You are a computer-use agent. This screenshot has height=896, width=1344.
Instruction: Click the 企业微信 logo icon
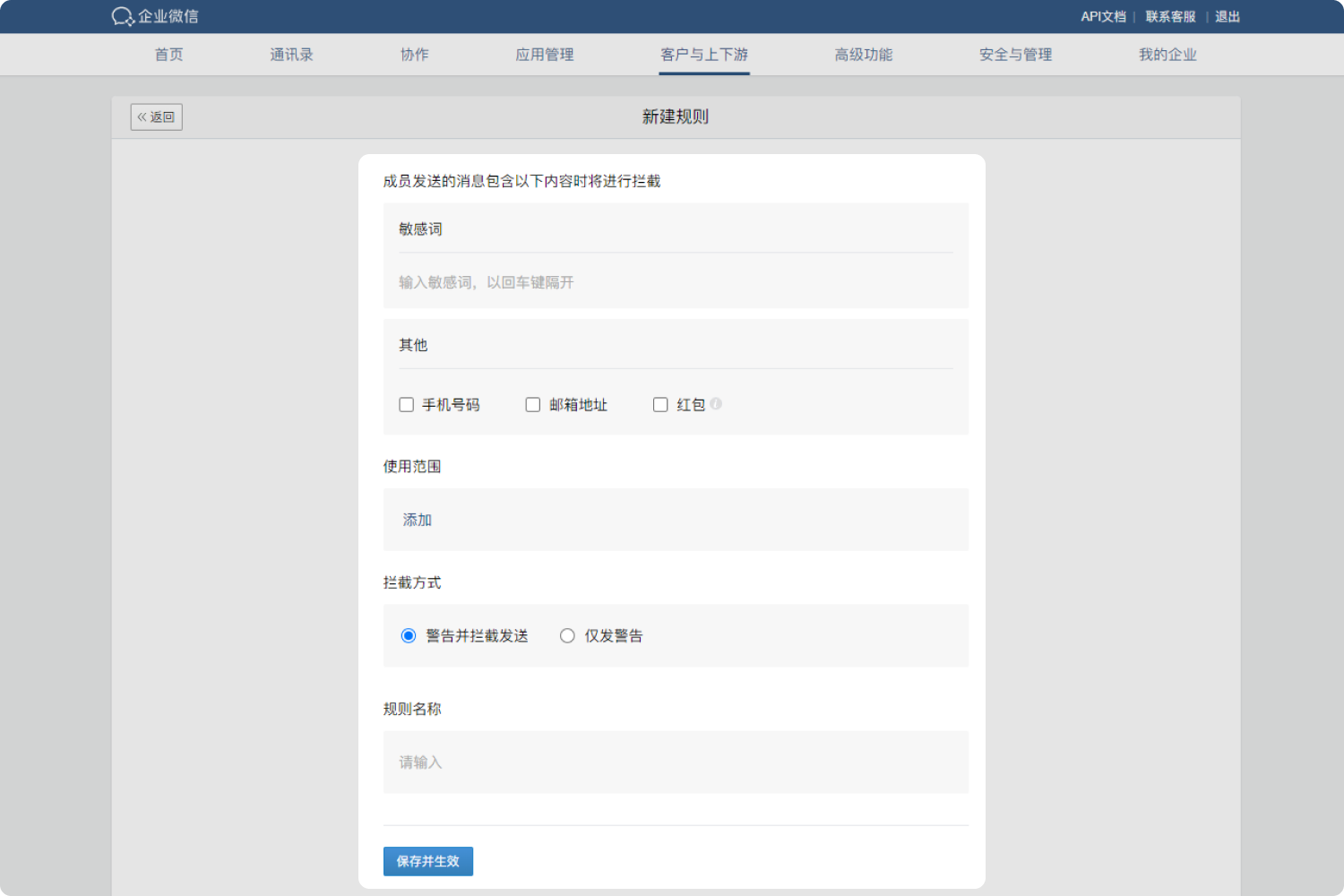(x=123, y=16)
